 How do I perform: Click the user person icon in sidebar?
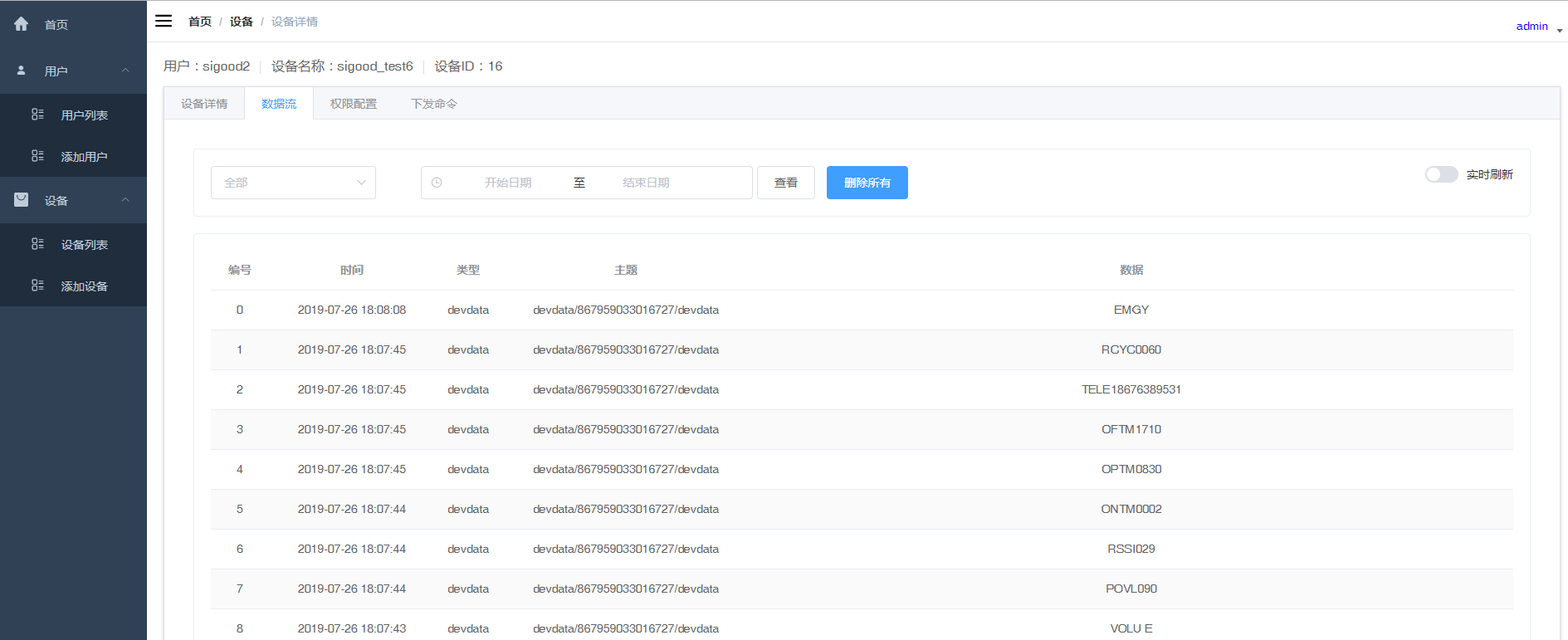tap(22, 71)
